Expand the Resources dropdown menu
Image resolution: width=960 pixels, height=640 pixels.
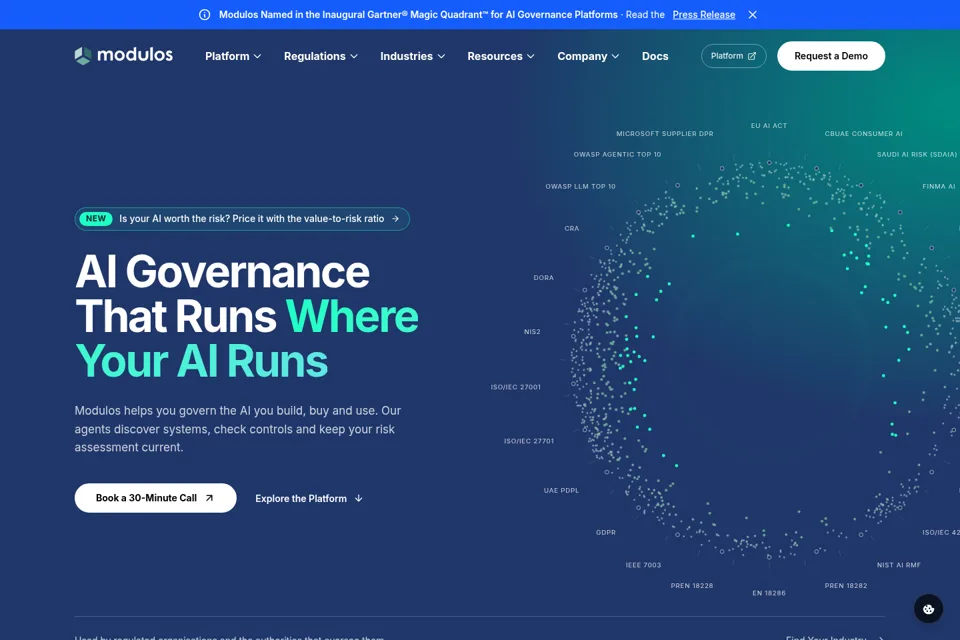pos(501,56)
